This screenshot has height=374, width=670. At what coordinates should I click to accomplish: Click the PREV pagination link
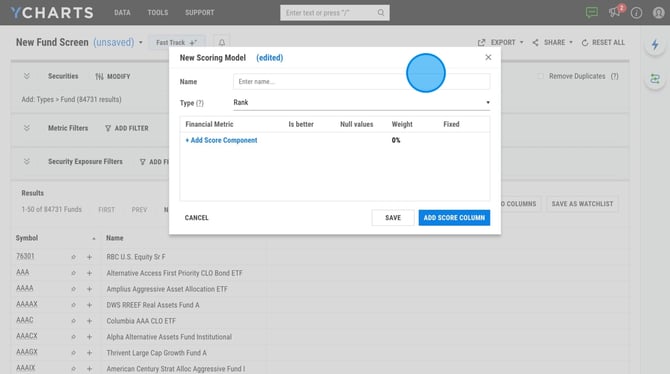(139, 209)
